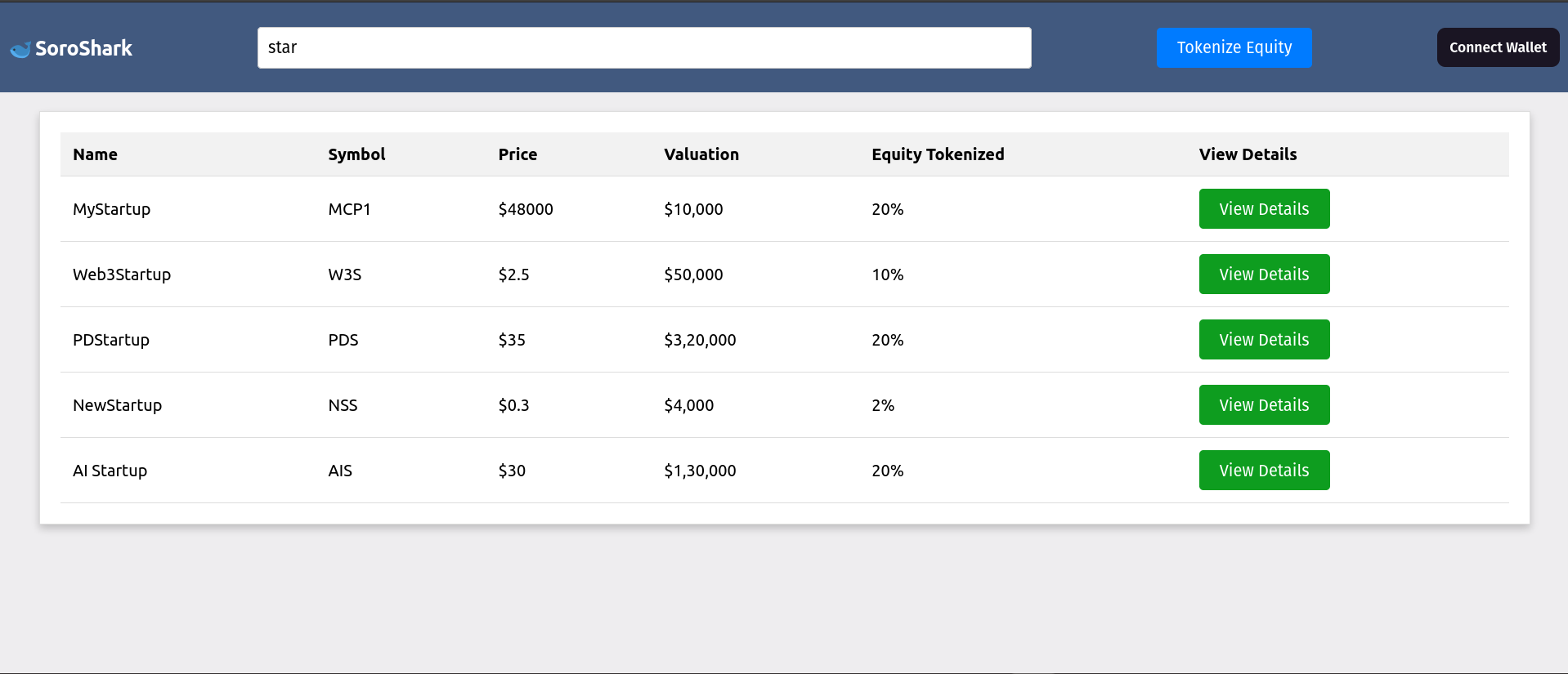
Task: Open the Tokenize Equity form
Action: 1234,47
